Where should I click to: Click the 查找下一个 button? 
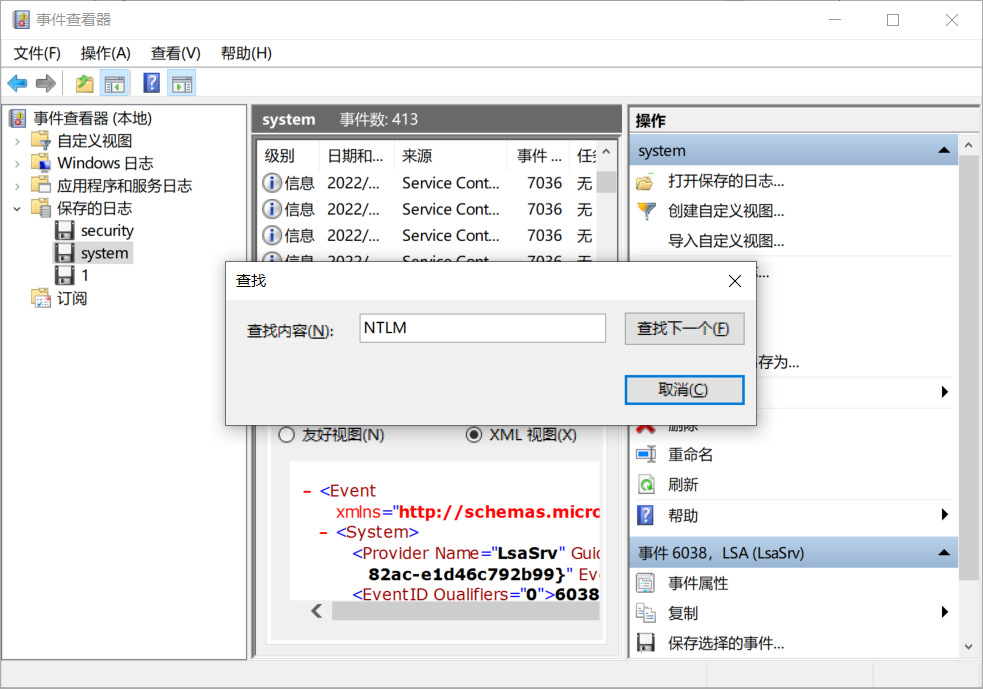click(x=684, y=329)
